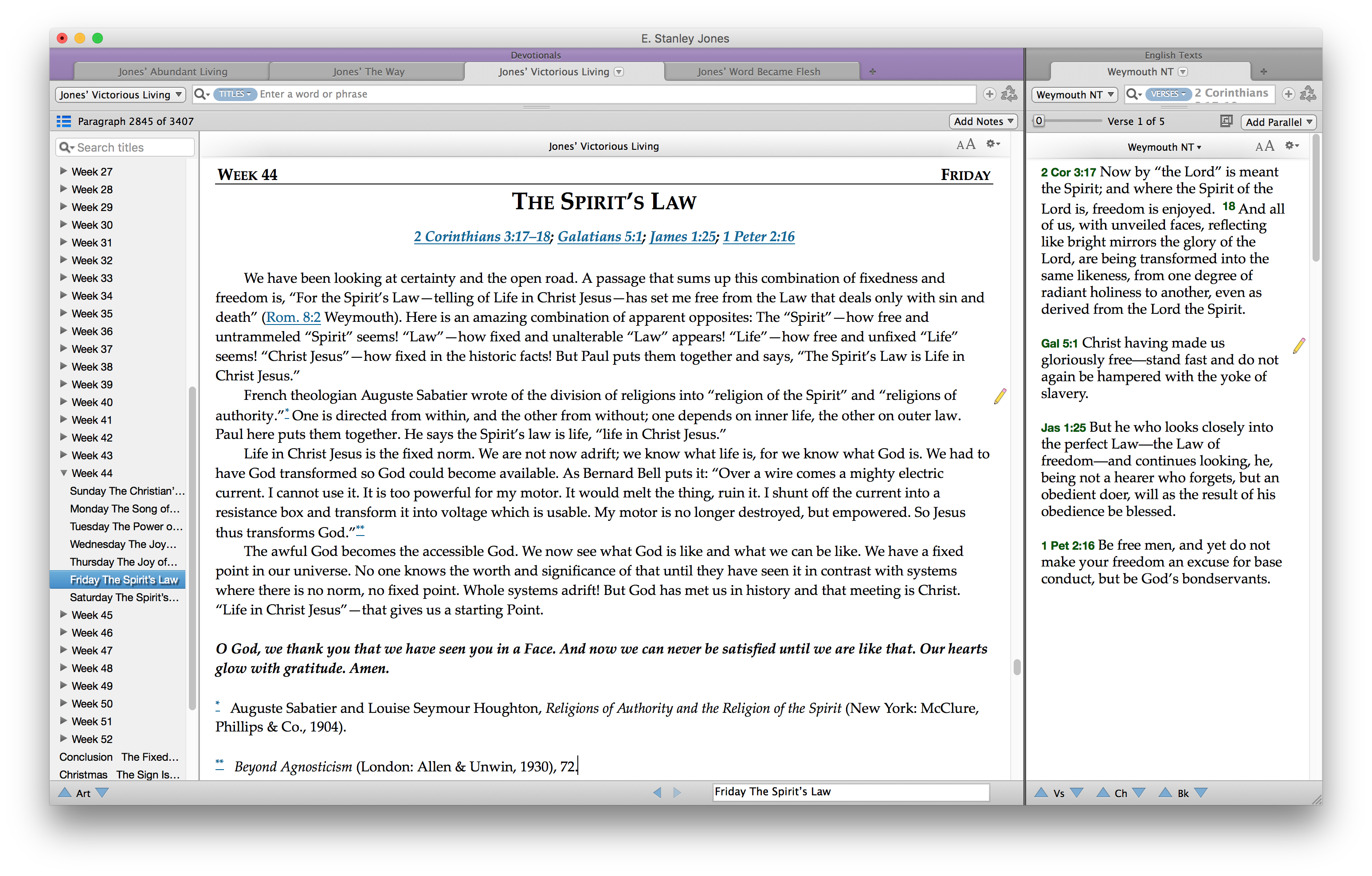Open the James 1:25 link
Image resolution: width=1372 pixels, height=876 pixels.
pyautogui.click(x=682, y=236)
